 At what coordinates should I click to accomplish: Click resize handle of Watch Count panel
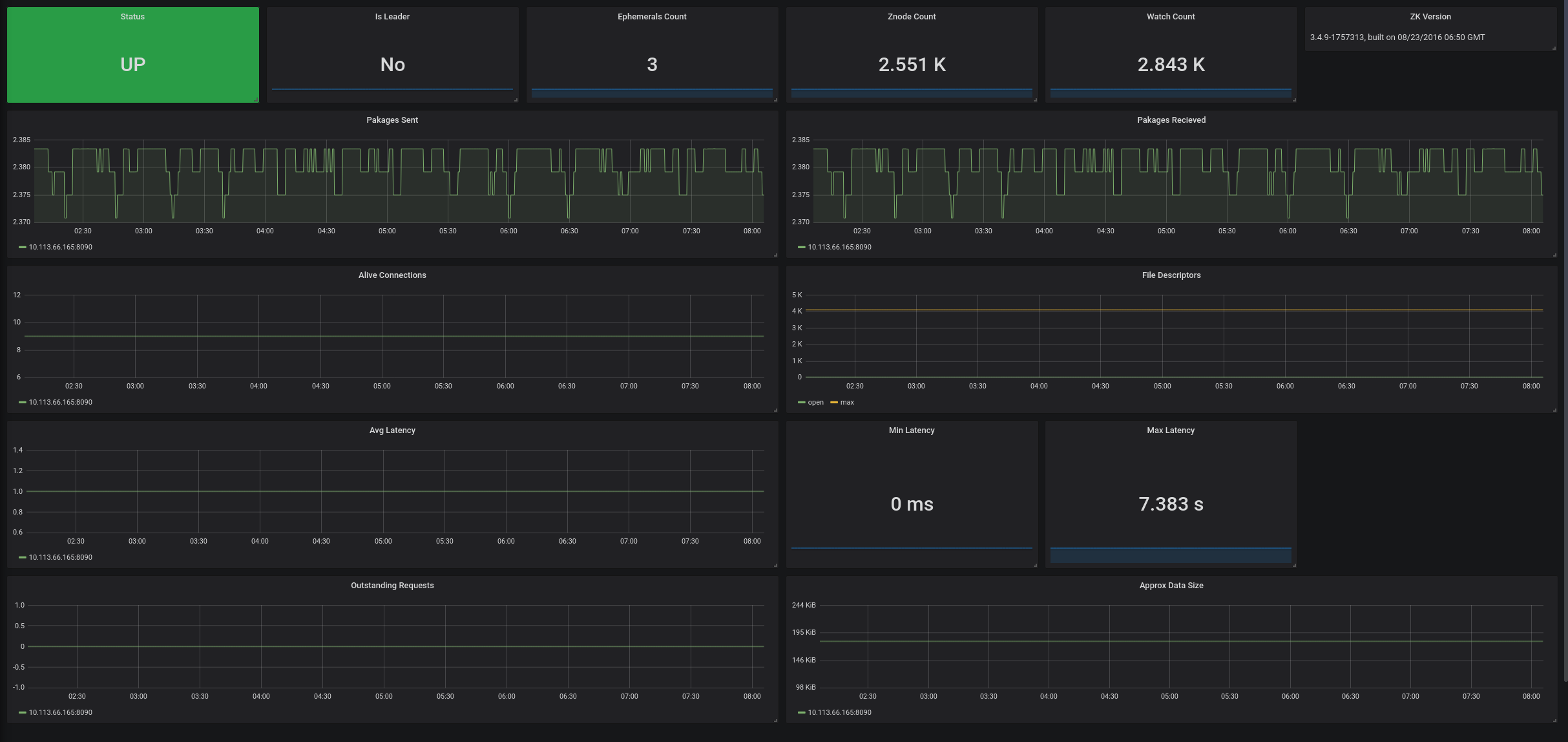[1294, 100]
